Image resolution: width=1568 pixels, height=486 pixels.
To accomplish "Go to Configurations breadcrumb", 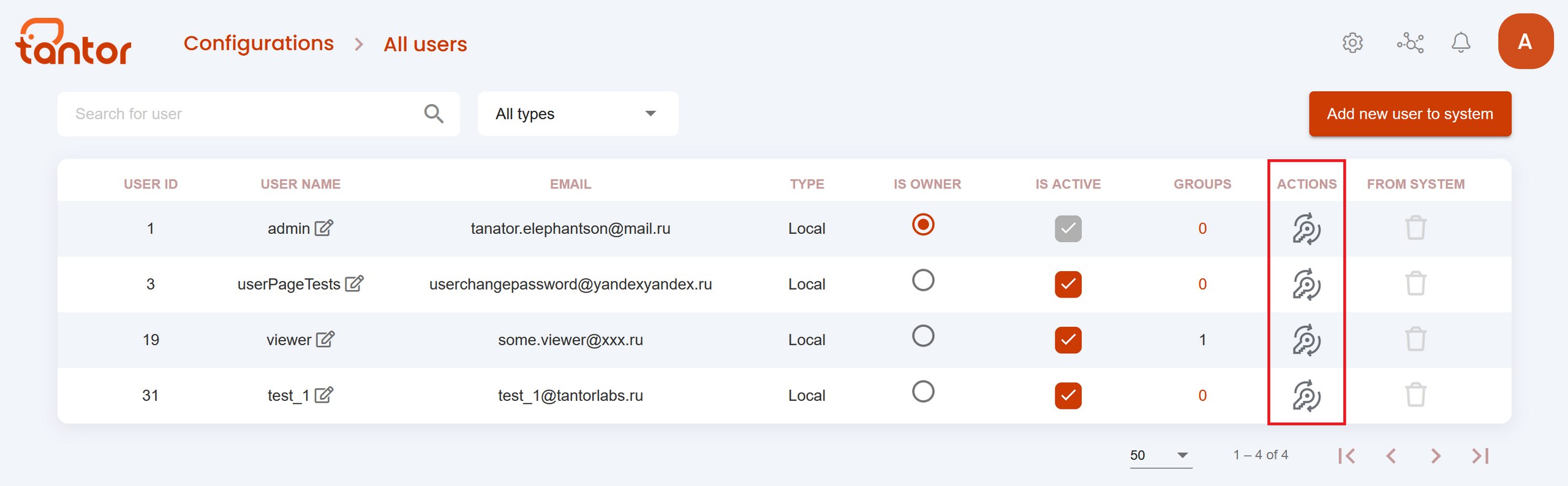I will 258,43.
